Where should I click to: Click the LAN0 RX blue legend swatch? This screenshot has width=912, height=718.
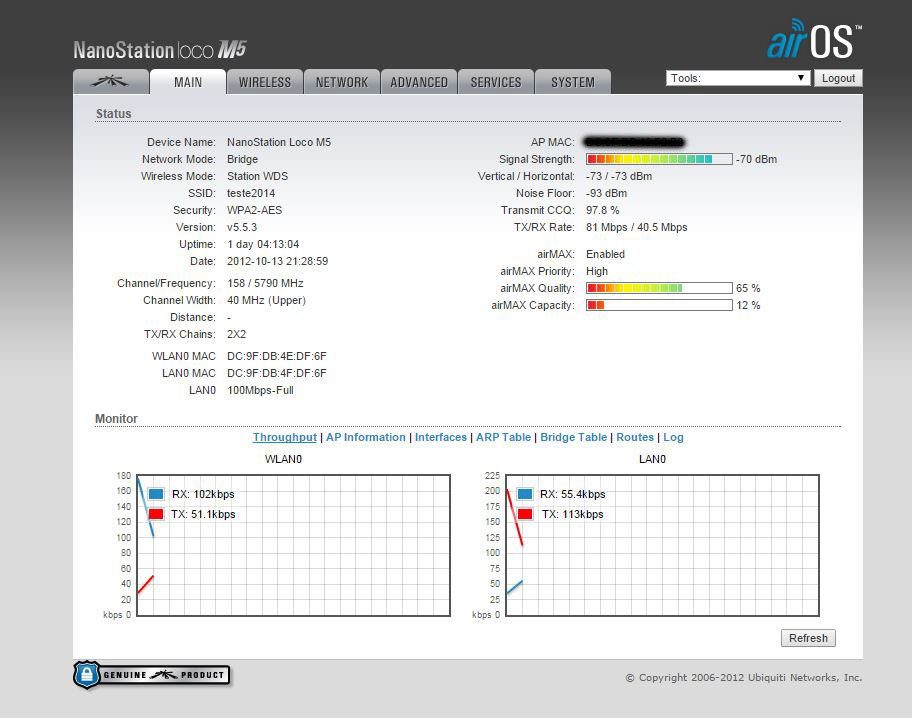click(525, 494)
